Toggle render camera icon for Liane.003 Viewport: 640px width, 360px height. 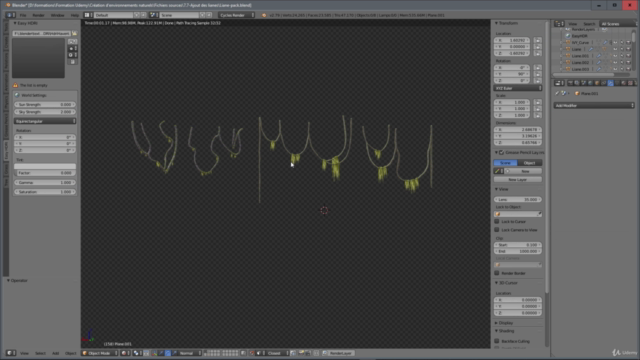point(628,69)
